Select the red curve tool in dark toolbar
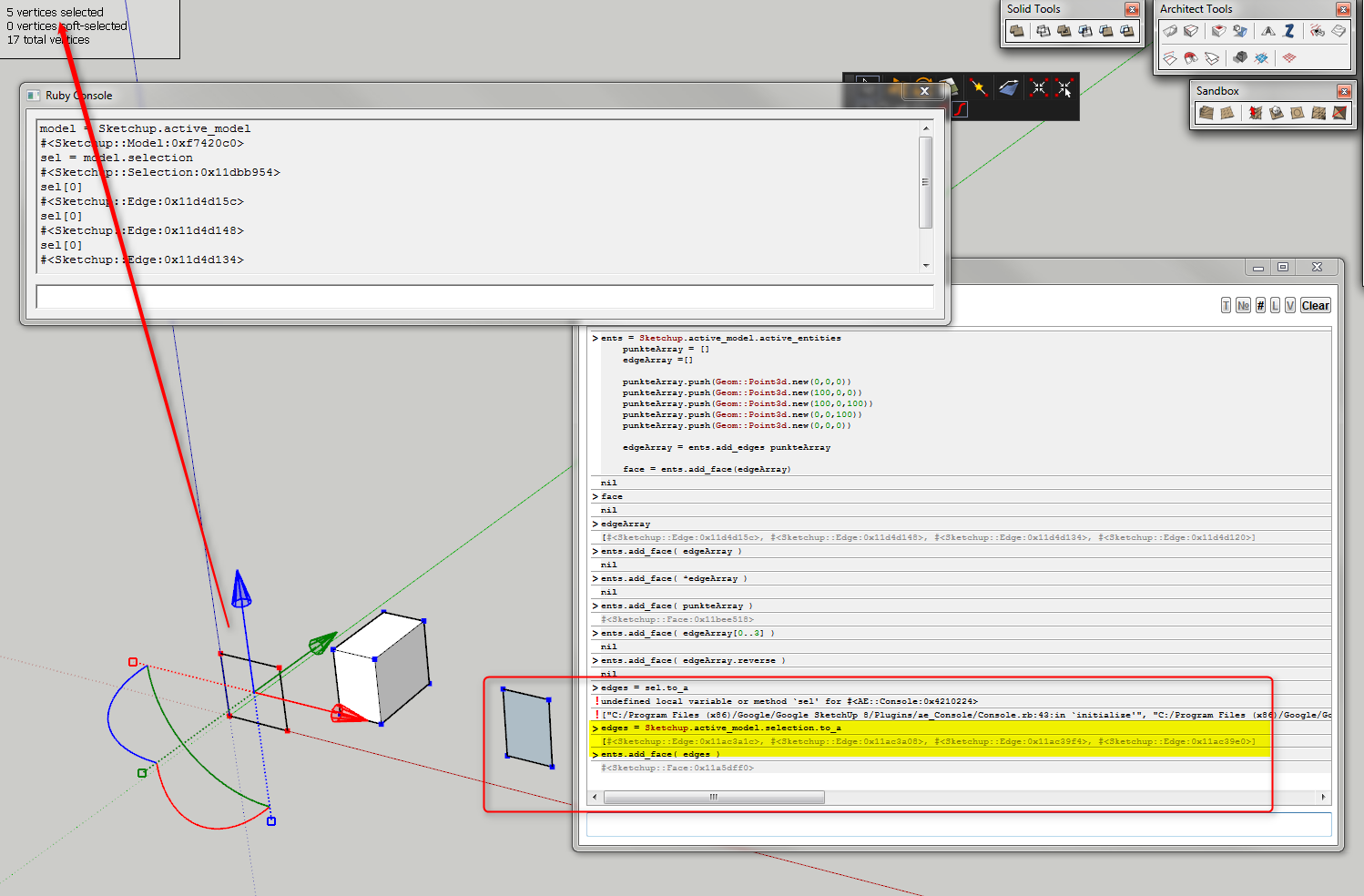This screenshot has width=1364, height=896. click(959, 109)
